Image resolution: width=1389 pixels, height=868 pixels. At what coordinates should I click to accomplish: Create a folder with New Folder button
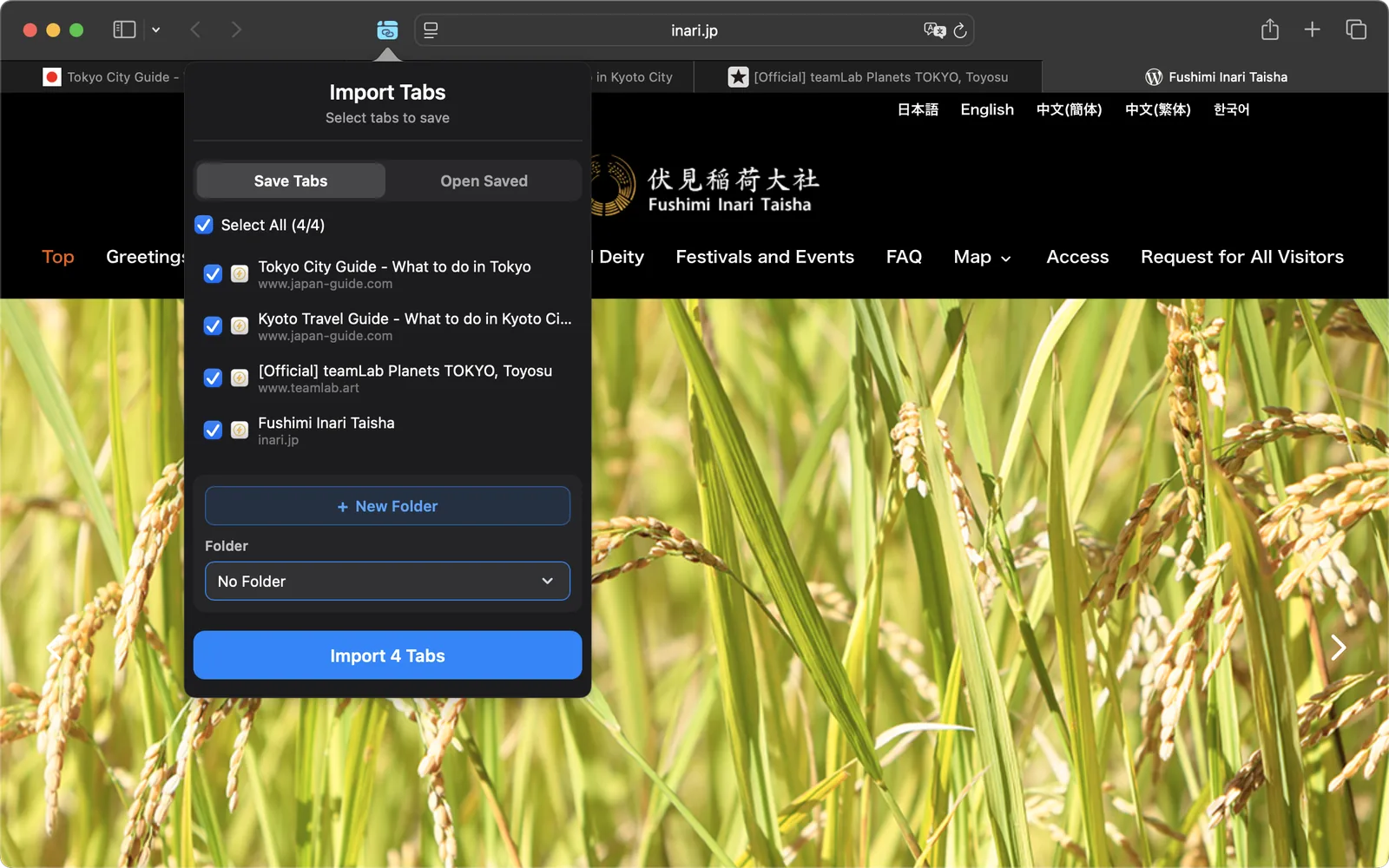click(x=387, y=506)
